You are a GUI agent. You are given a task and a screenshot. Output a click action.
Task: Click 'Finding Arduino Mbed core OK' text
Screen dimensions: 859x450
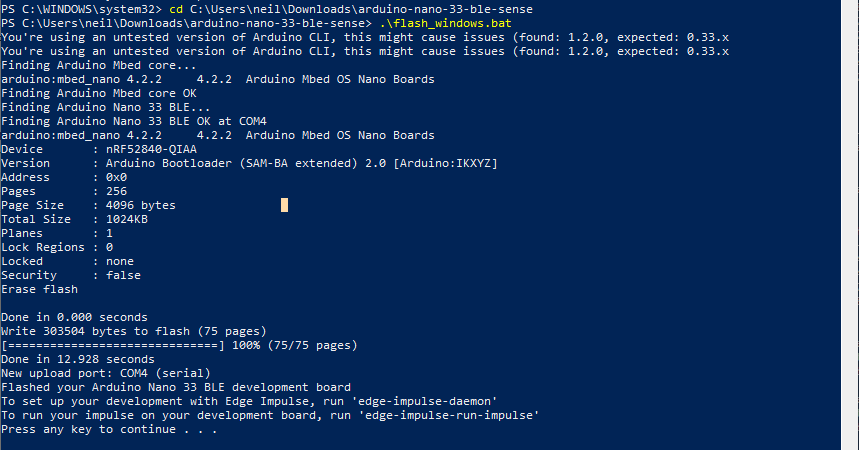[x=98, y=93]
